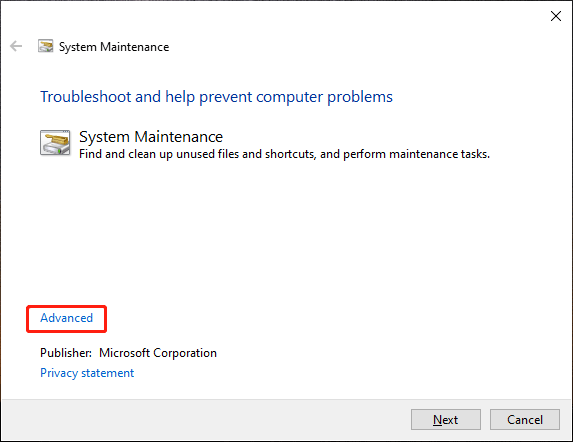Click the gray footer bar left of Next
Viewport: 573px width, 442px height.
click(205, 419)
